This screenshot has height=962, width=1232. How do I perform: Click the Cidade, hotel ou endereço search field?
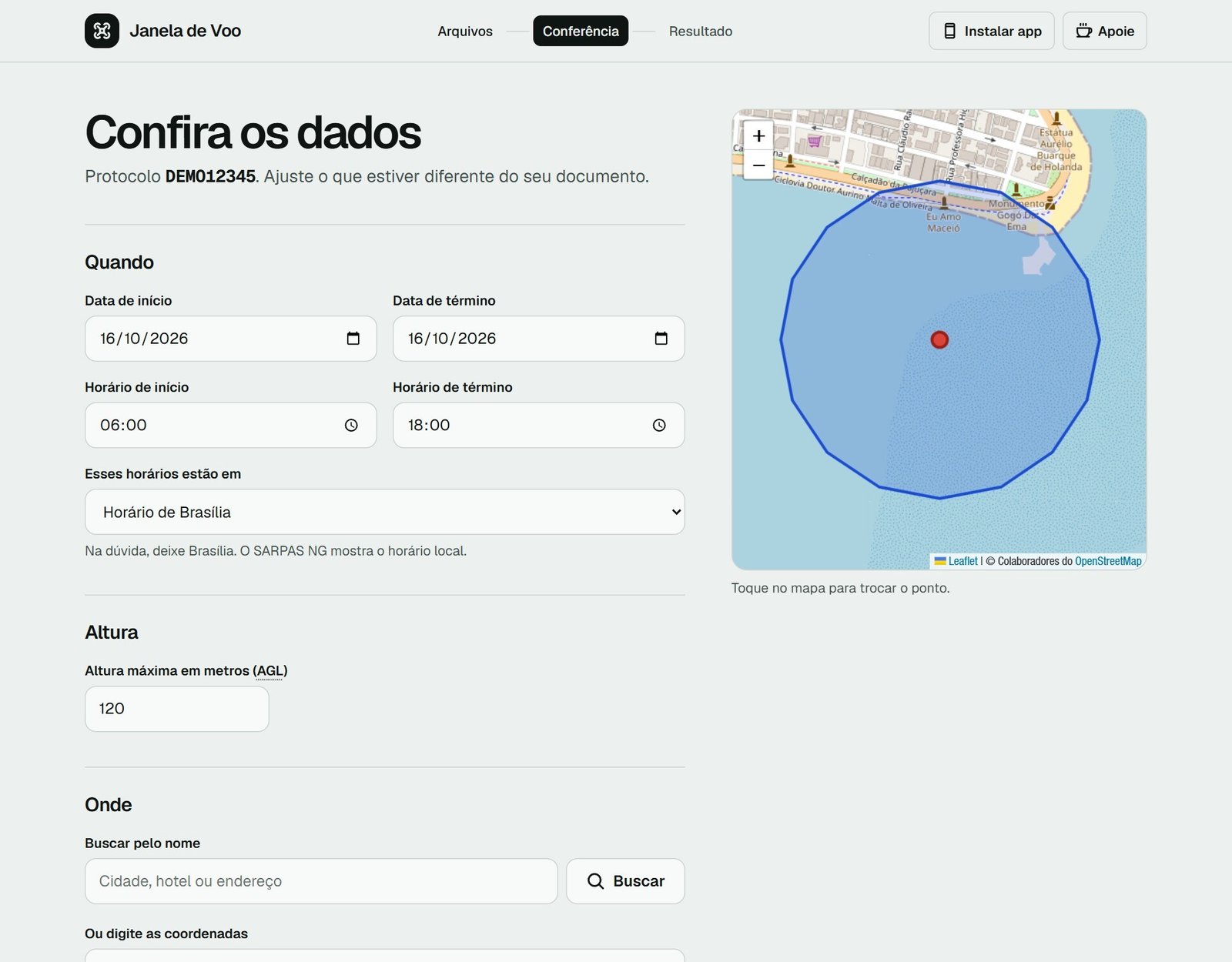[321, 881]
